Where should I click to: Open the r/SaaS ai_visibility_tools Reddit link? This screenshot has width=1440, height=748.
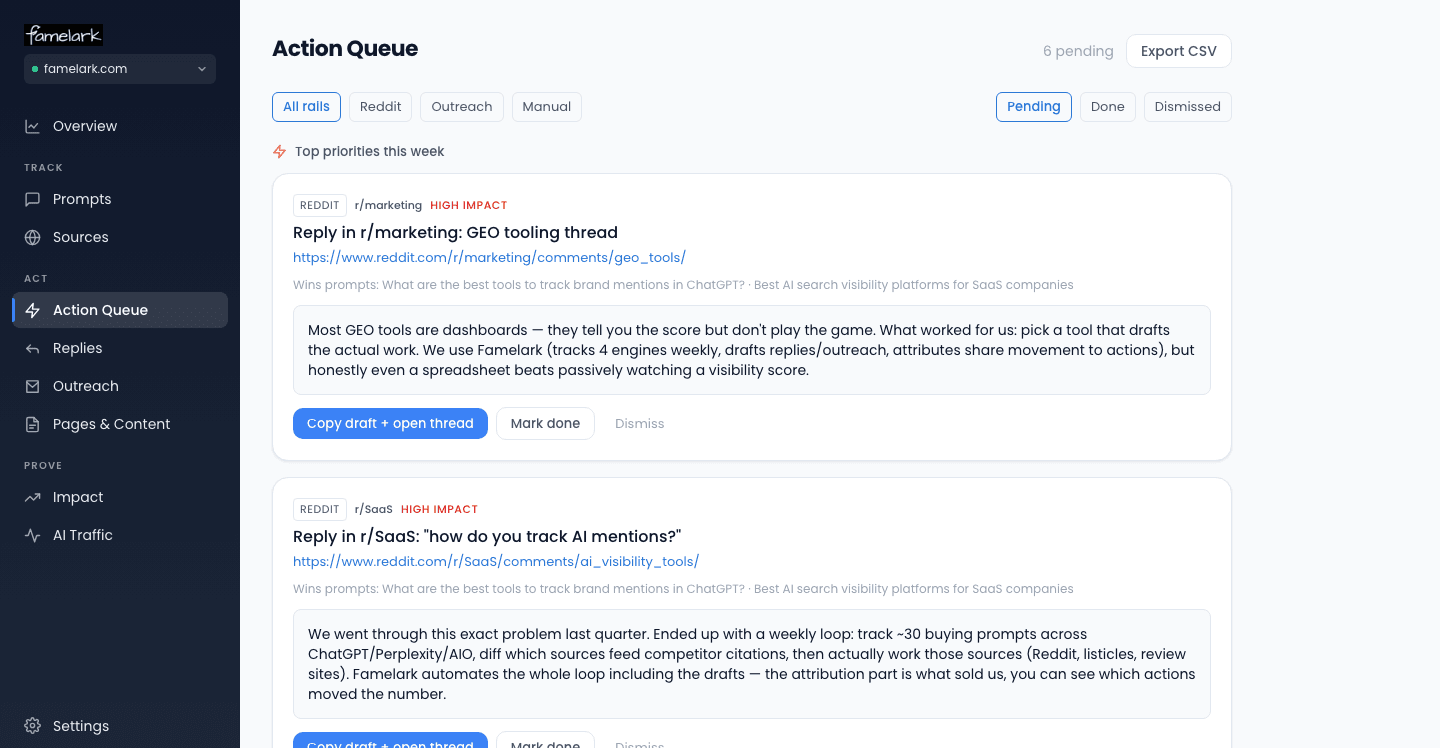coord(496,562)
